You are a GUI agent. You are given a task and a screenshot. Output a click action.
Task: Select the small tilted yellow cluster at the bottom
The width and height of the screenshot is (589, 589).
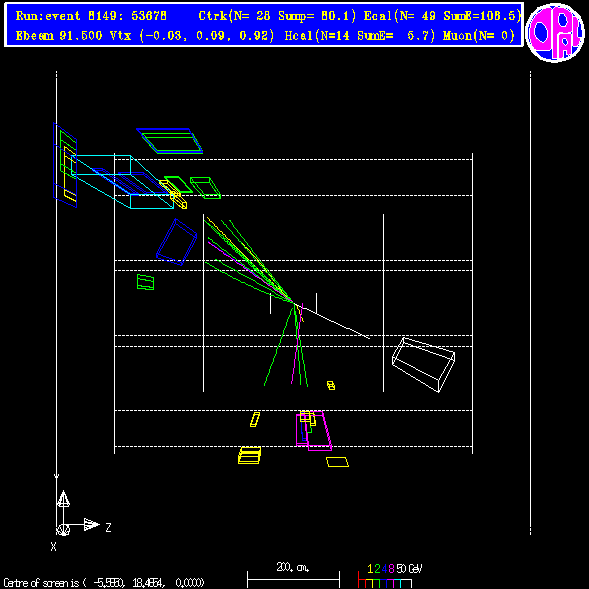tap(255, 420)
